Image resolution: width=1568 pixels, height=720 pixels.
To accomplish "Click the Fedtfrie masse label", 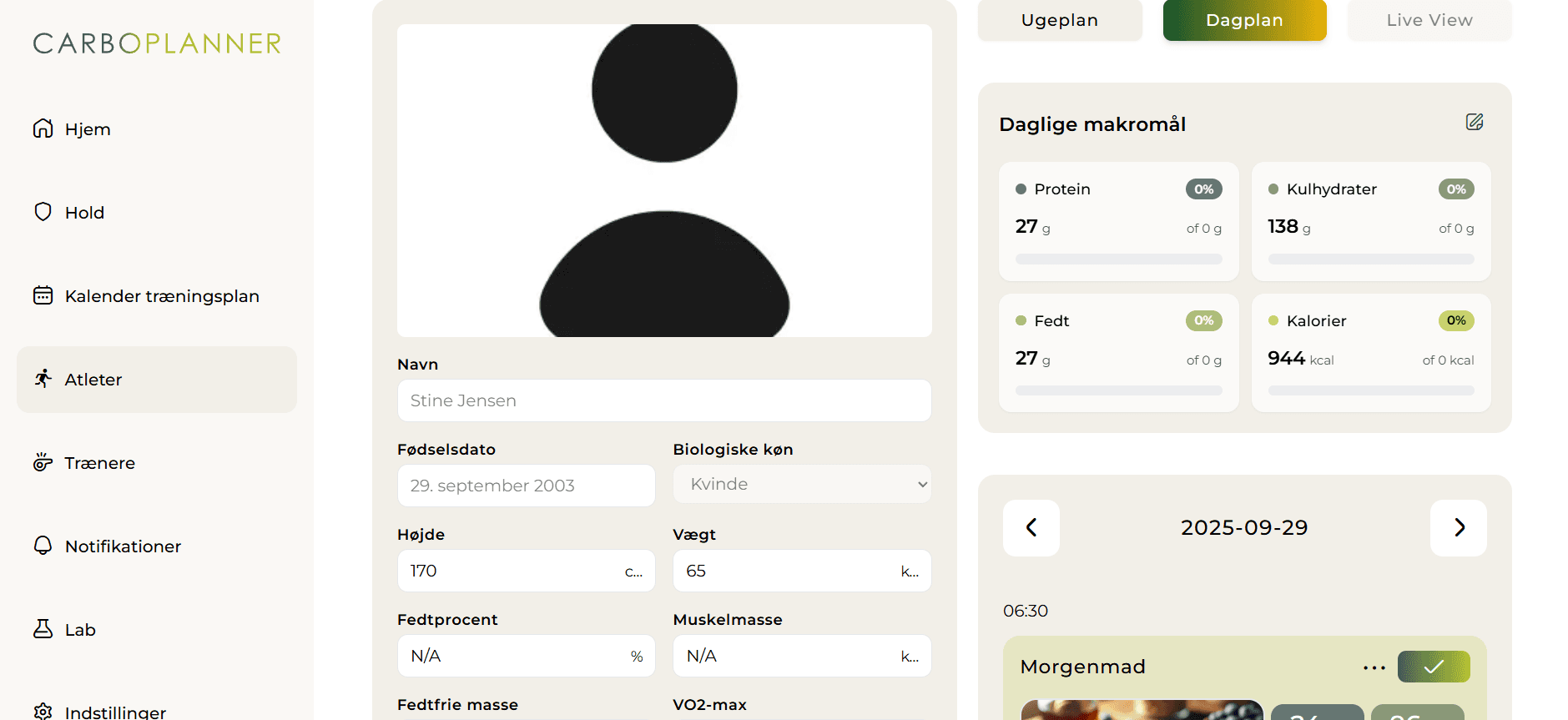I will point(457,704).
